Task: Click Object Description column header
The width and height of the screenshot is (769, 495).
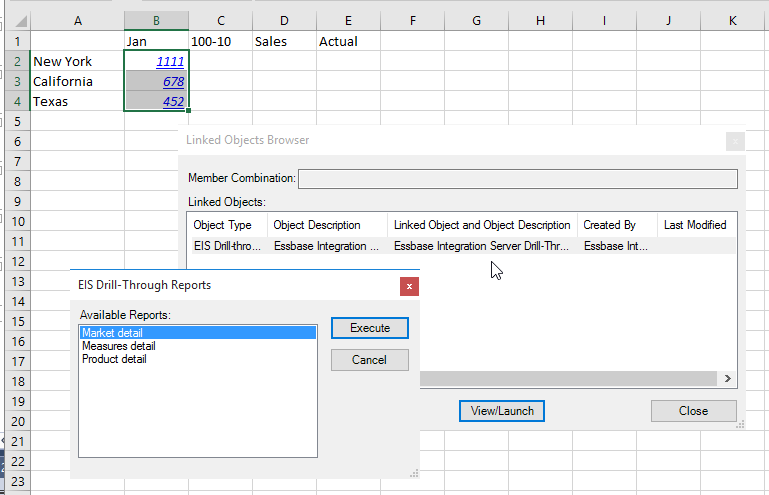Action: [x=328, y=225]
